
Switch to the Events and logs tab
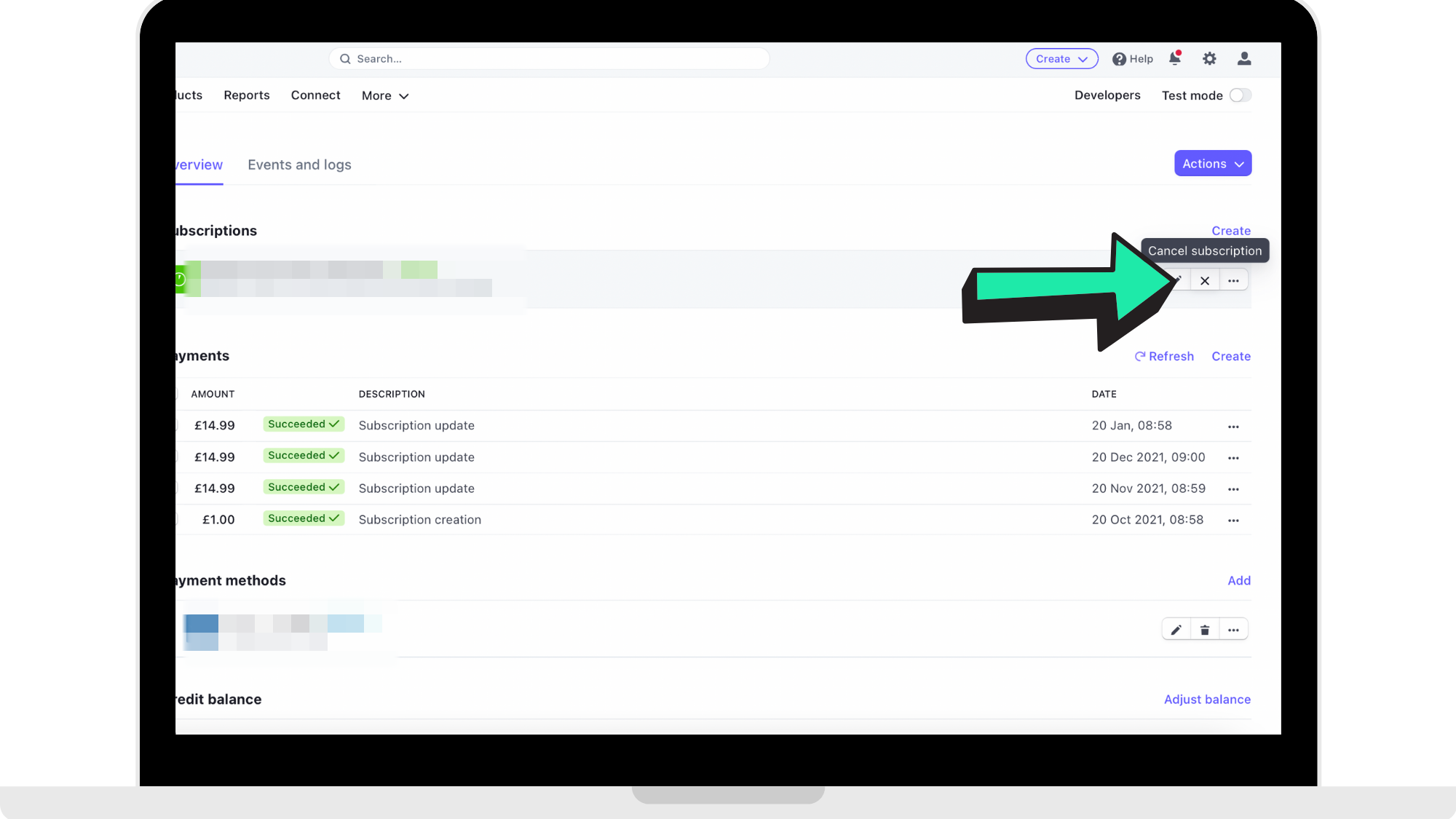tap(299, 165)
